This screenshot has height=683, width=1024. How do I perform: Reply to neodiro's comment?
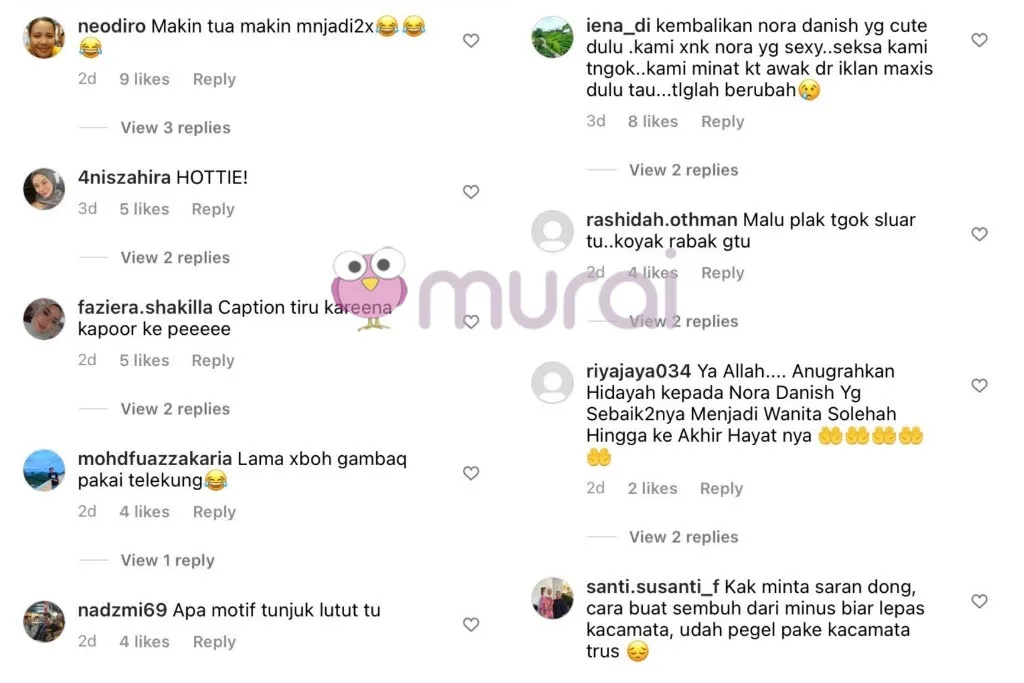click(214, 80)
